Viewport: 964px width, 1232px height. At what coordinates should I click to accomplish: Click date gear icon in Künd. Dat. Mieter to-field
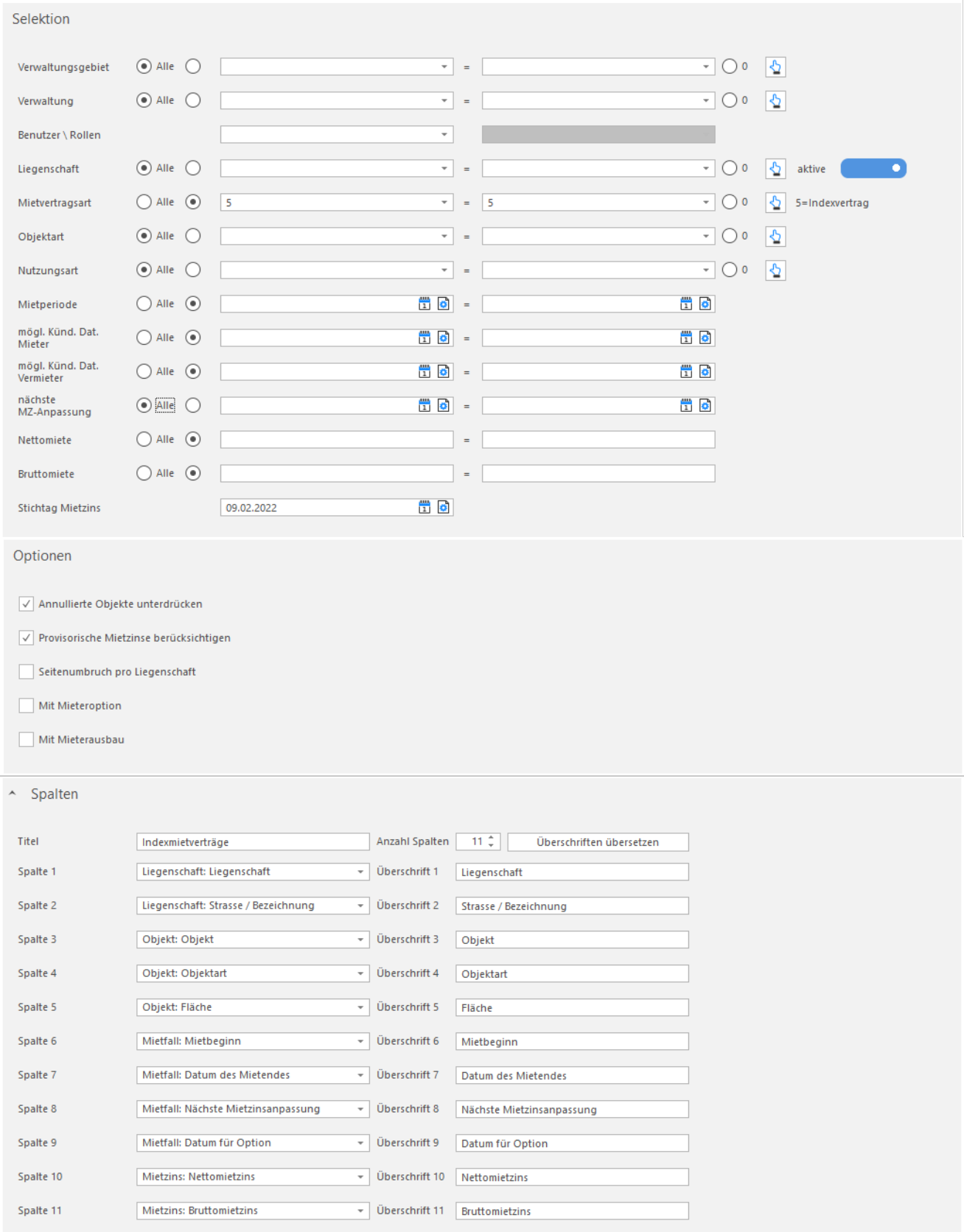705,337
